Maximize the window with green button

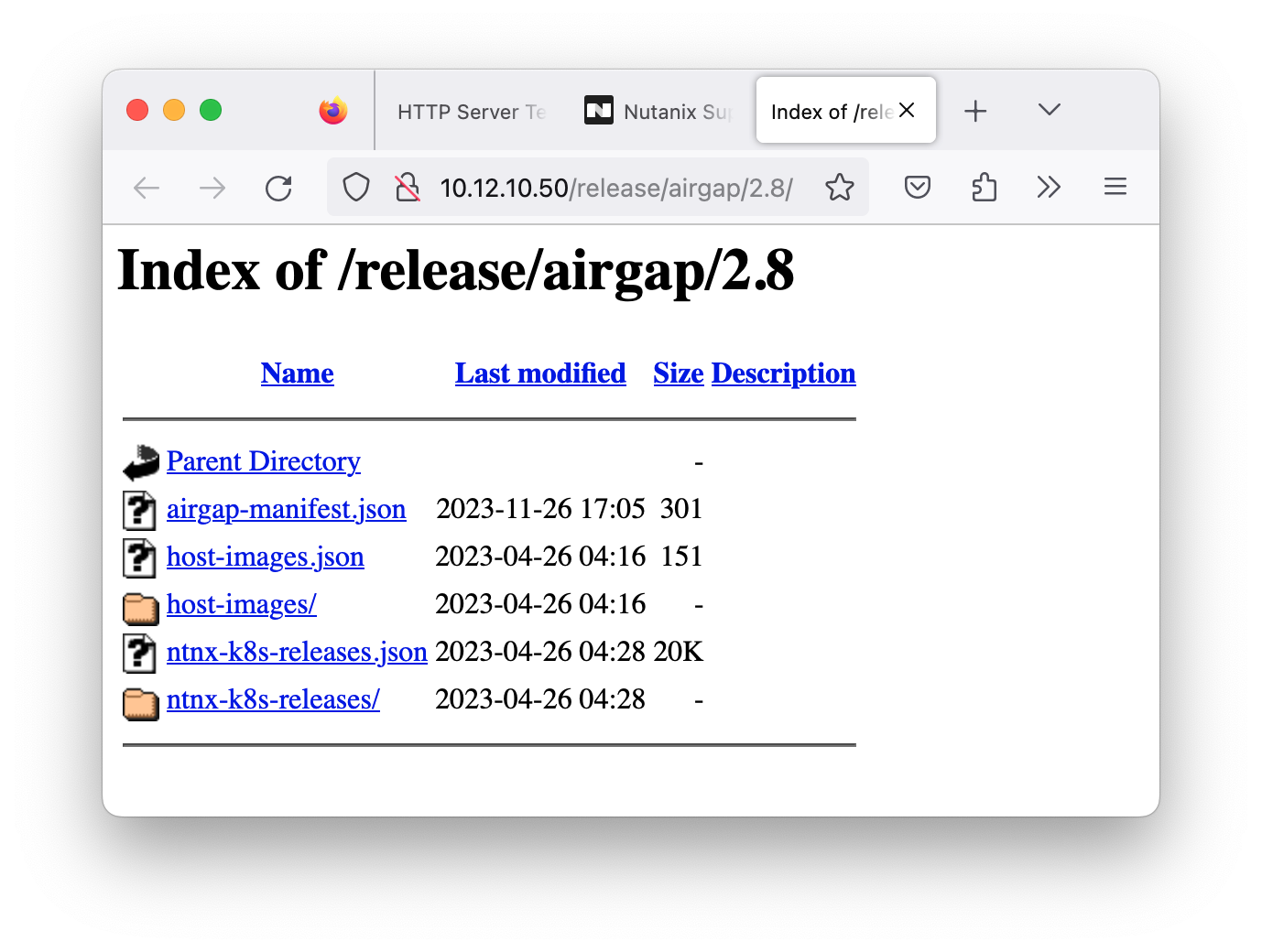tap(211, 110)
